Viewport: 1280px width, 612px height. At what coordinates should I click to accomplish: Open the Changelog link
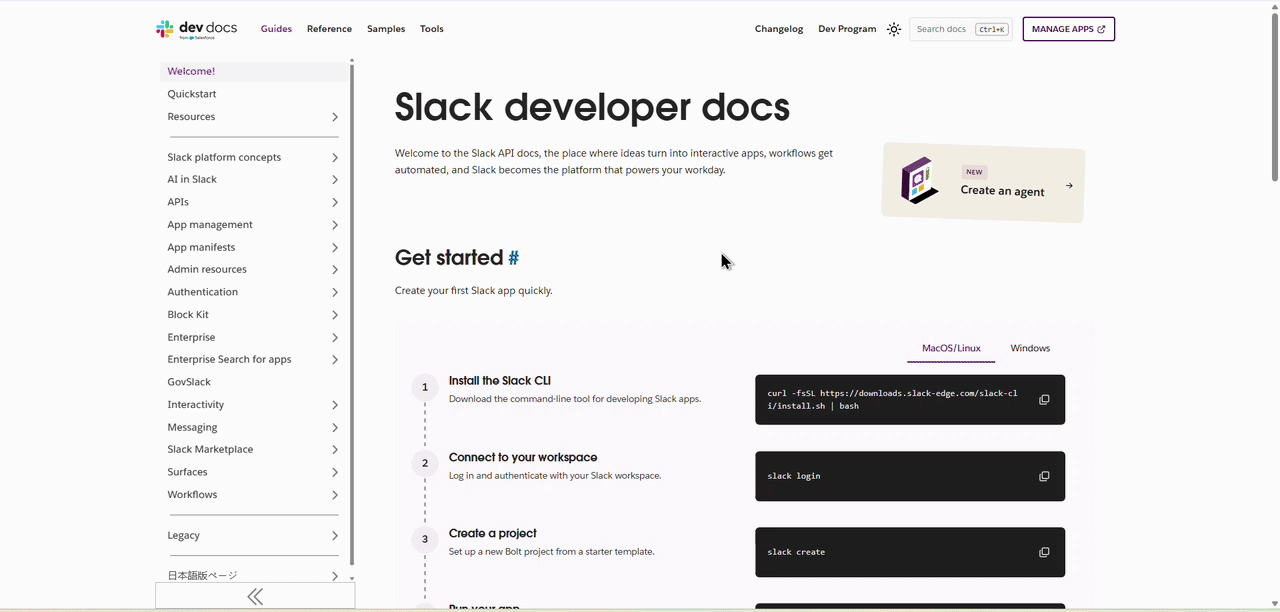(x=779, y=29)
